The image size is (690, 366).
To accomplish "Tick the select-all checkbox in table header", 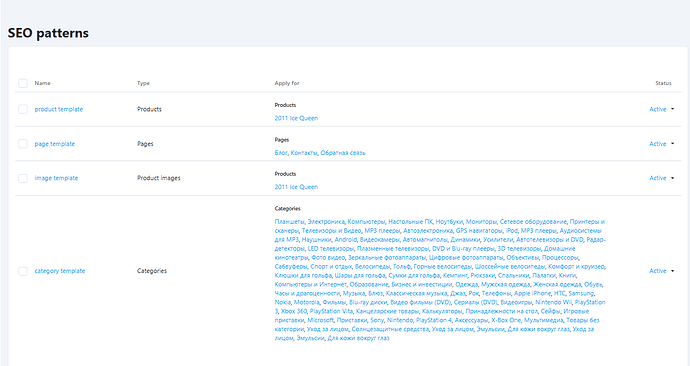I will click(x=23, y=83).
